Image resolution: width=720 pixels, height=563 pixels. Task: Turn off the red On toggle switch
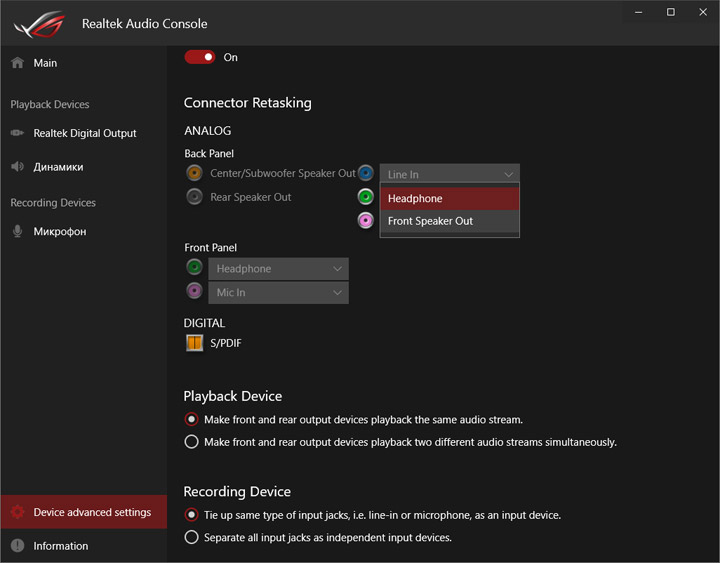pyautogui.click(x=200, y=57)
